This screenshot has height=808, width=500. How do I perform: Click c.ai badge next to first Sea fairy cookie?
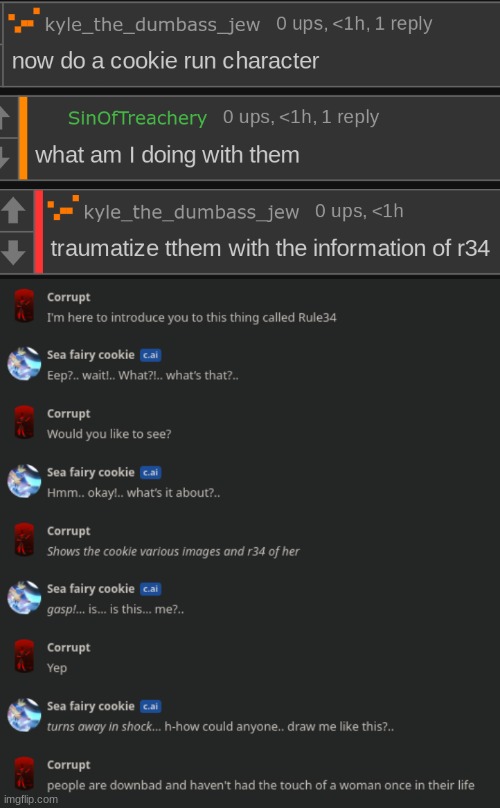[x=151, y=355]
